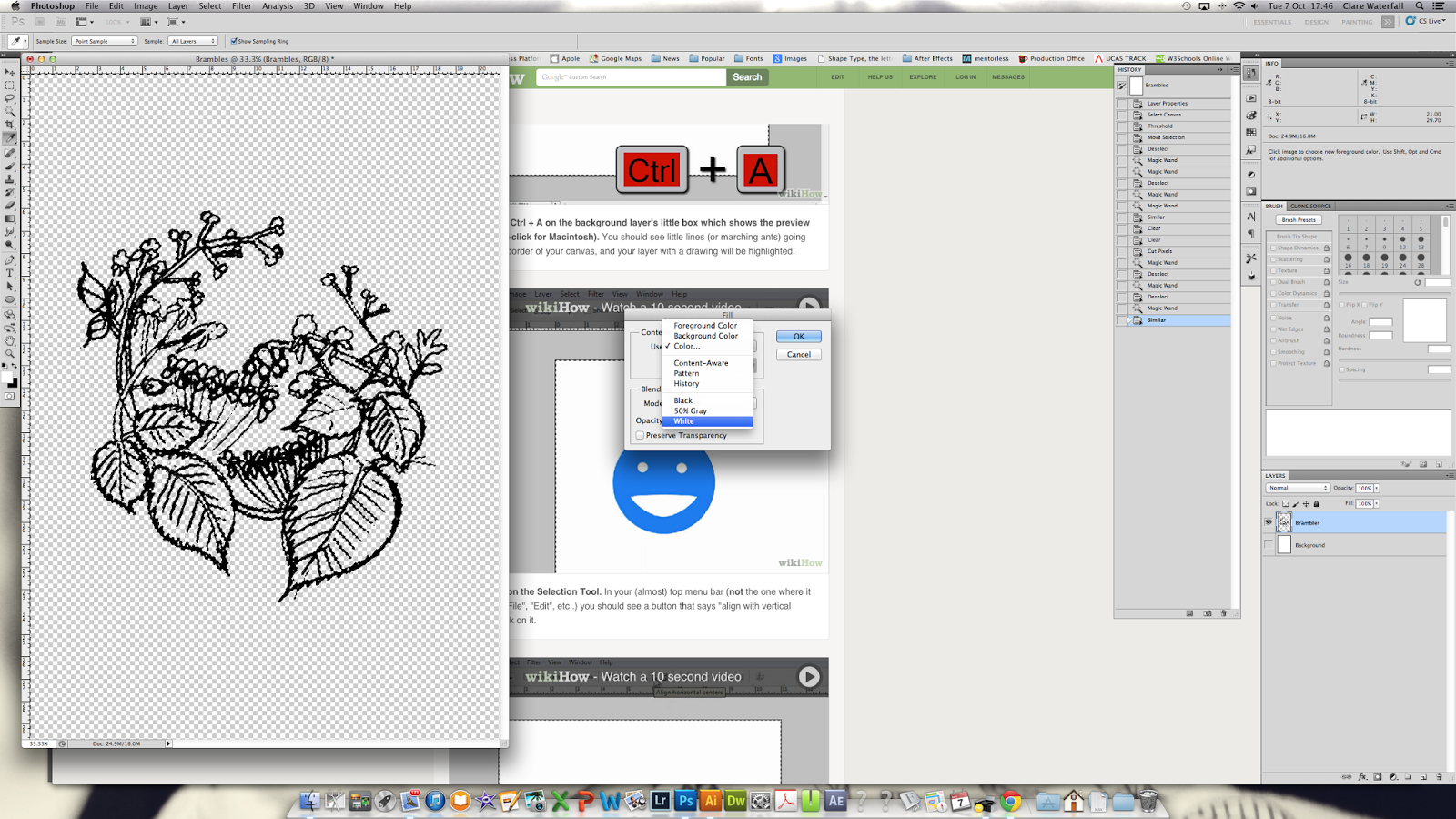Delete layer with Layers panel trash icon
1456x819 pixels.
(1439, 777)
